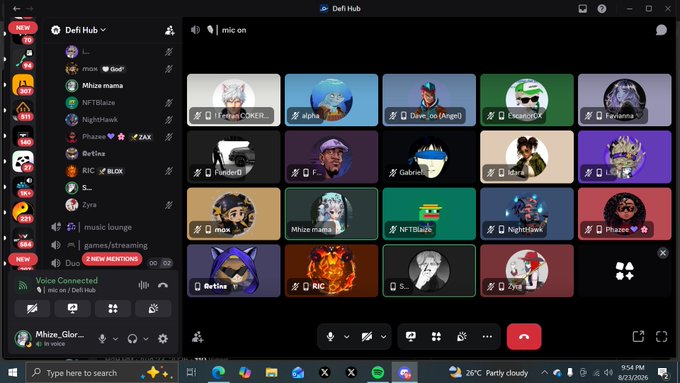The width and height of the screenshot is (680, 383).
Task: Click the invite members icon beside Defi Hub
Action: 170,30
